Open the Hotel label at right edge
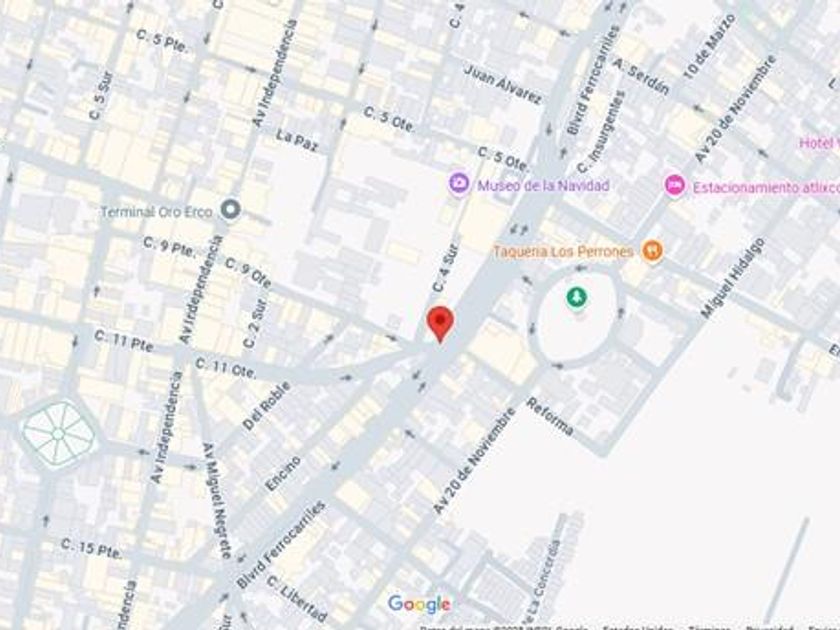 (819, 143)
